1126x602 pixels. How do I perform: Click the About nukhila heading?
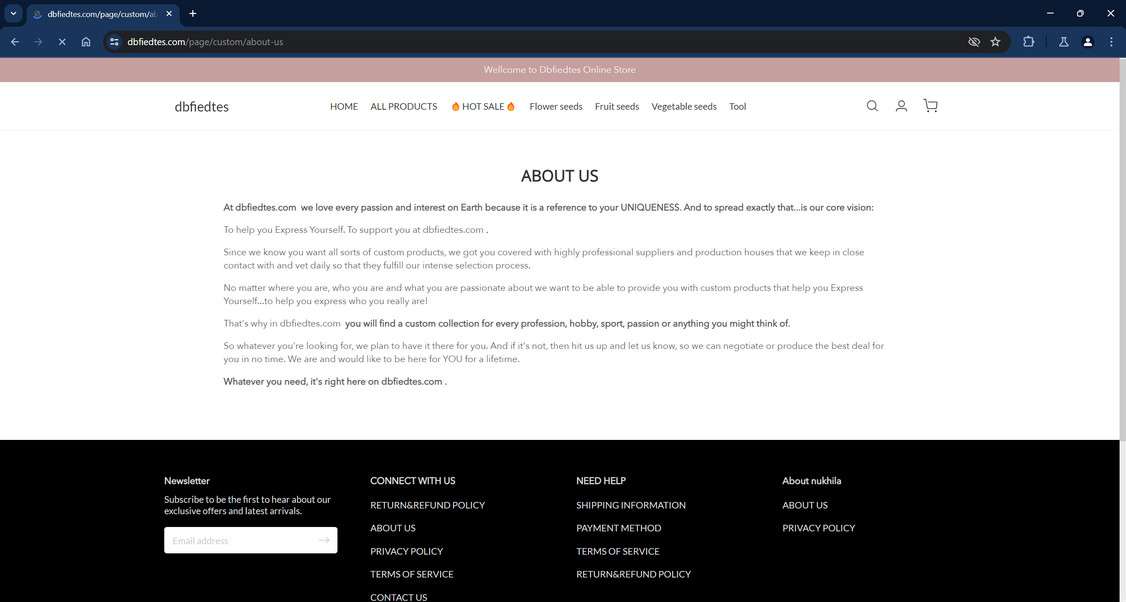(811, 481)
